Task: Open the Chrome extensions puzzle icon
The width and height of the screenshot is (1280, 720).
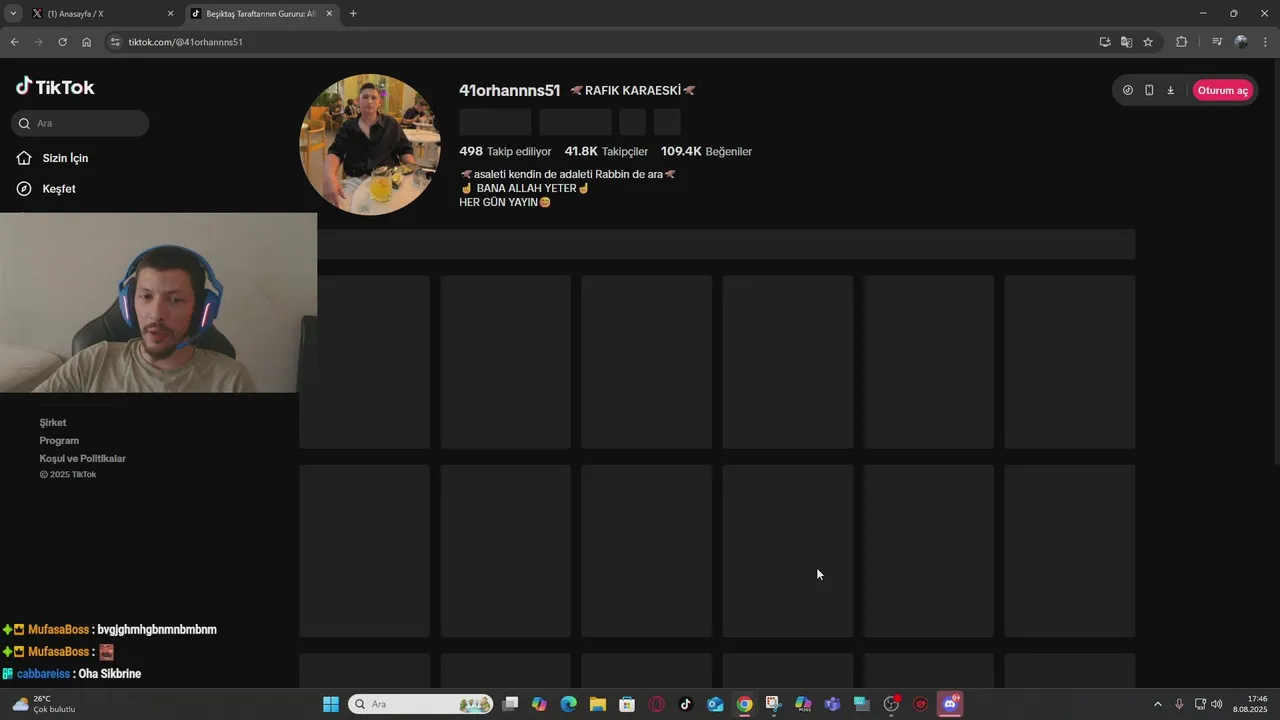Action: pos(1181,42)
